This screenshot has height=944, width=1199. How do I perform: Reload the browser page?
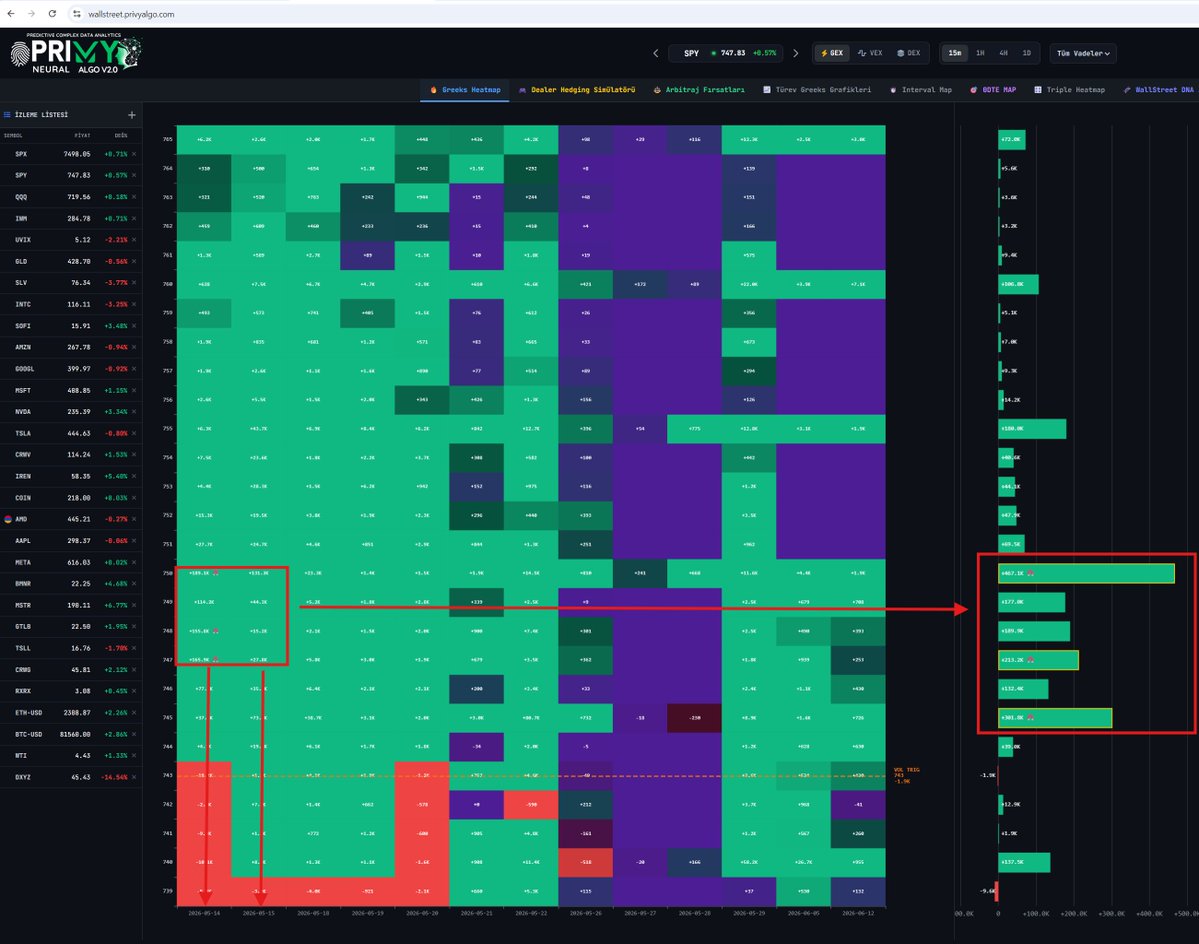pos(52,14)
